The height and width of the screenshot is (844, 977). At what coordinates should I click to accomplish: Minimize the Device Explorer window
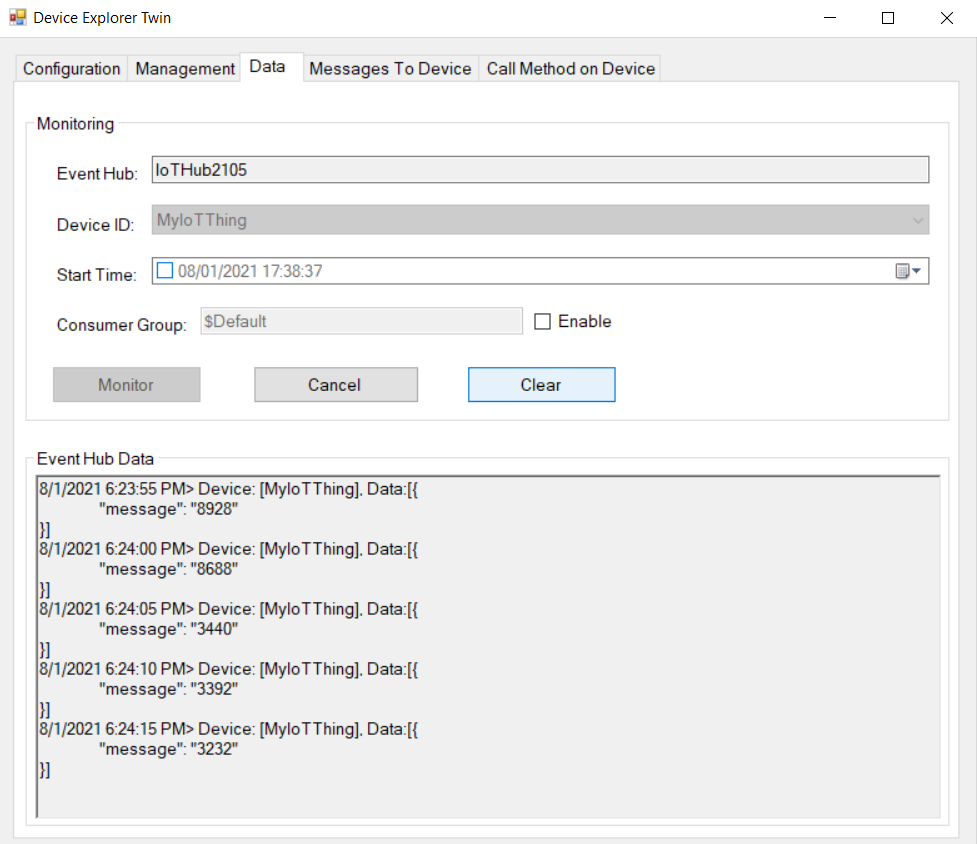click(829, 18)
